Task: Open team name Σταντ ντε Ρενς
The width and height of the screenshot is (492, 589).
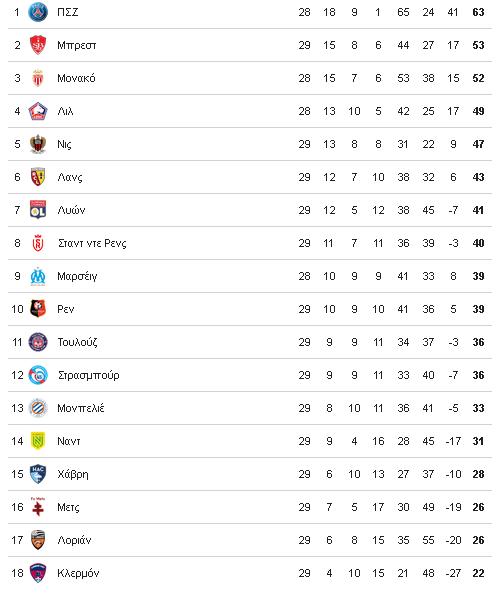Action: (x=92, y=243)
